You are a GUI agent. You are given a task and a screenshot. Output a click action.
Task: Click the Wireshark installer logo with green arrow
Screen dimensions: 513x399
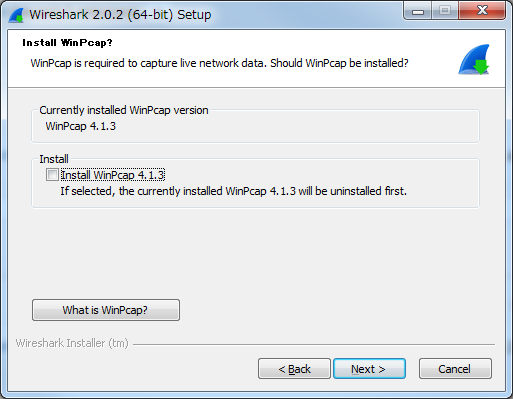(474, 59)
